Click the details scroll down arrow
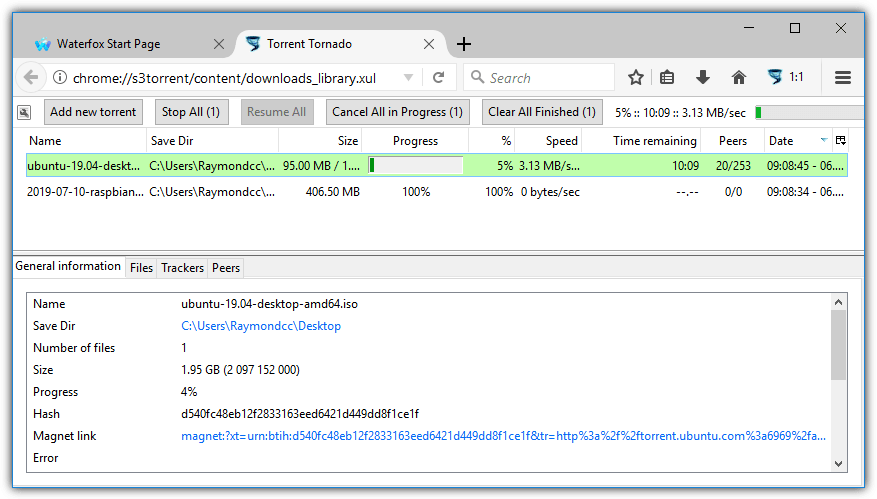Image resolution: width=877 pixels, height=499 pixels. pyautogui.click(x=838, y=463)
